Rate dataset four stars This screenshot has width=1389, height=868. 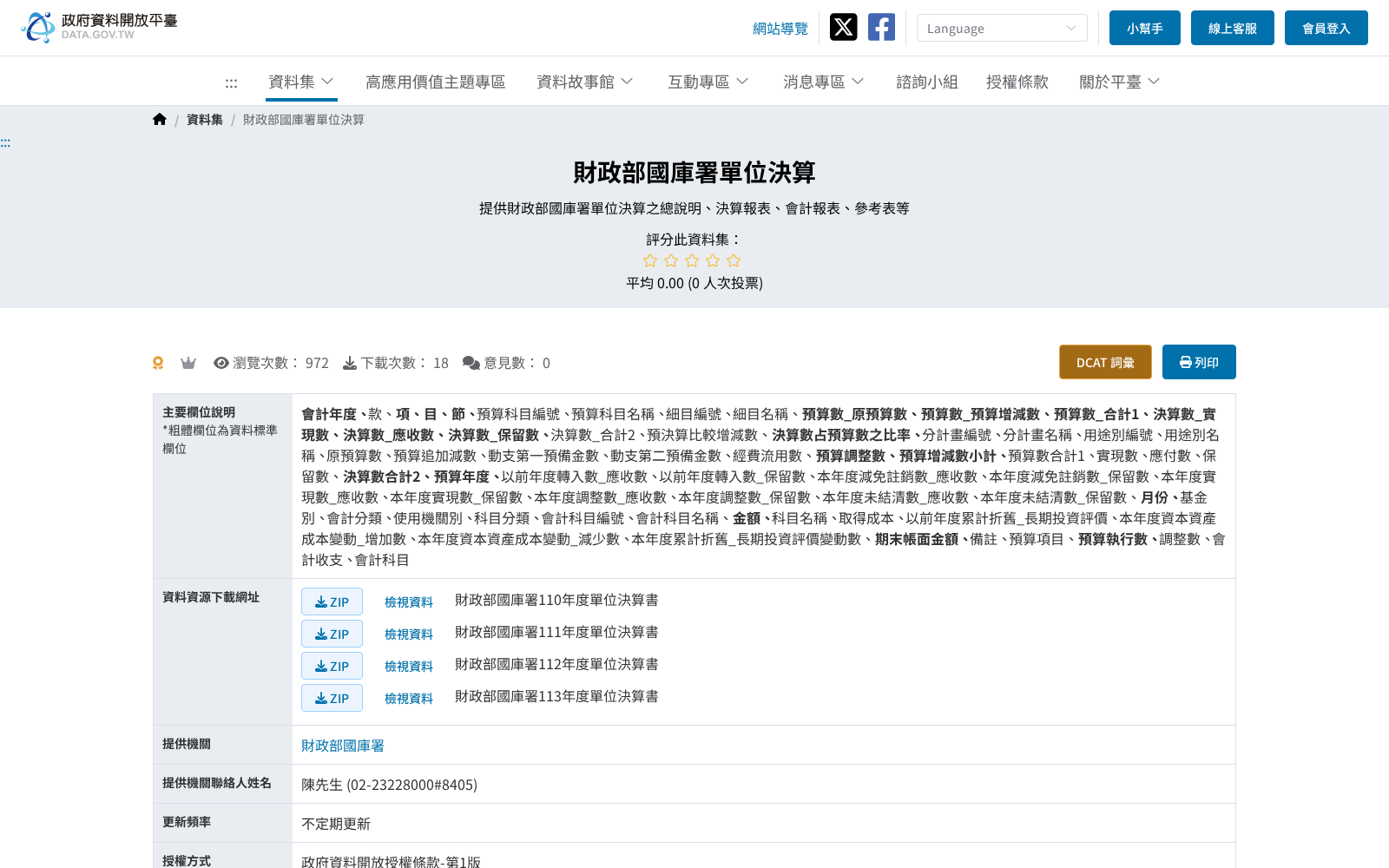713,260
